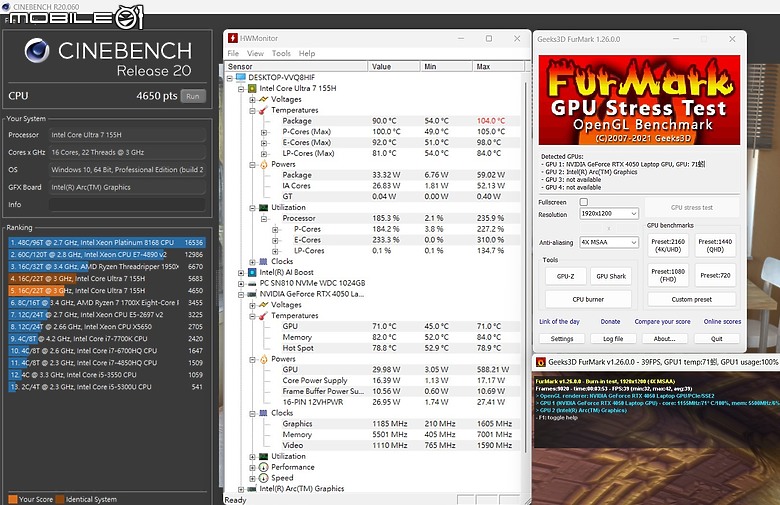
Task: Click the Intel Arc Graphics card icon in HWMonitor
Action: coord(252,489)
